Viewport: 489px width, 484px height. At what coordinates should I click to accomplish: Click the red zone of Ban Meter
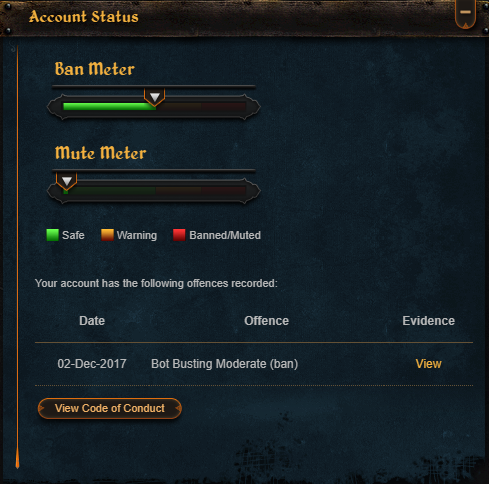[224, 107]
